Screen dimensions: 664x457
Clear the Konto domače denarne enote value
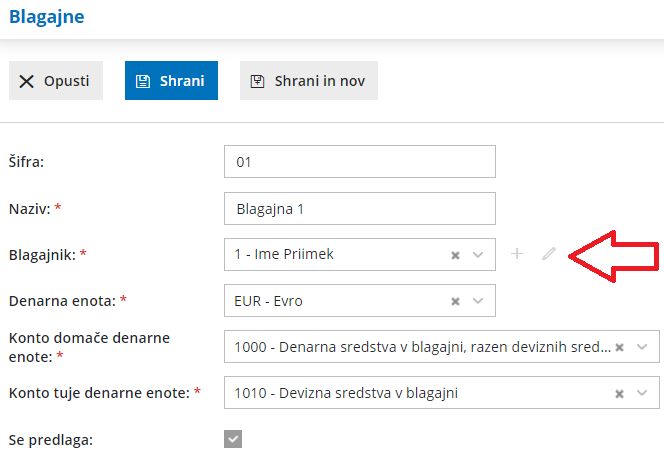pos(620,347)
